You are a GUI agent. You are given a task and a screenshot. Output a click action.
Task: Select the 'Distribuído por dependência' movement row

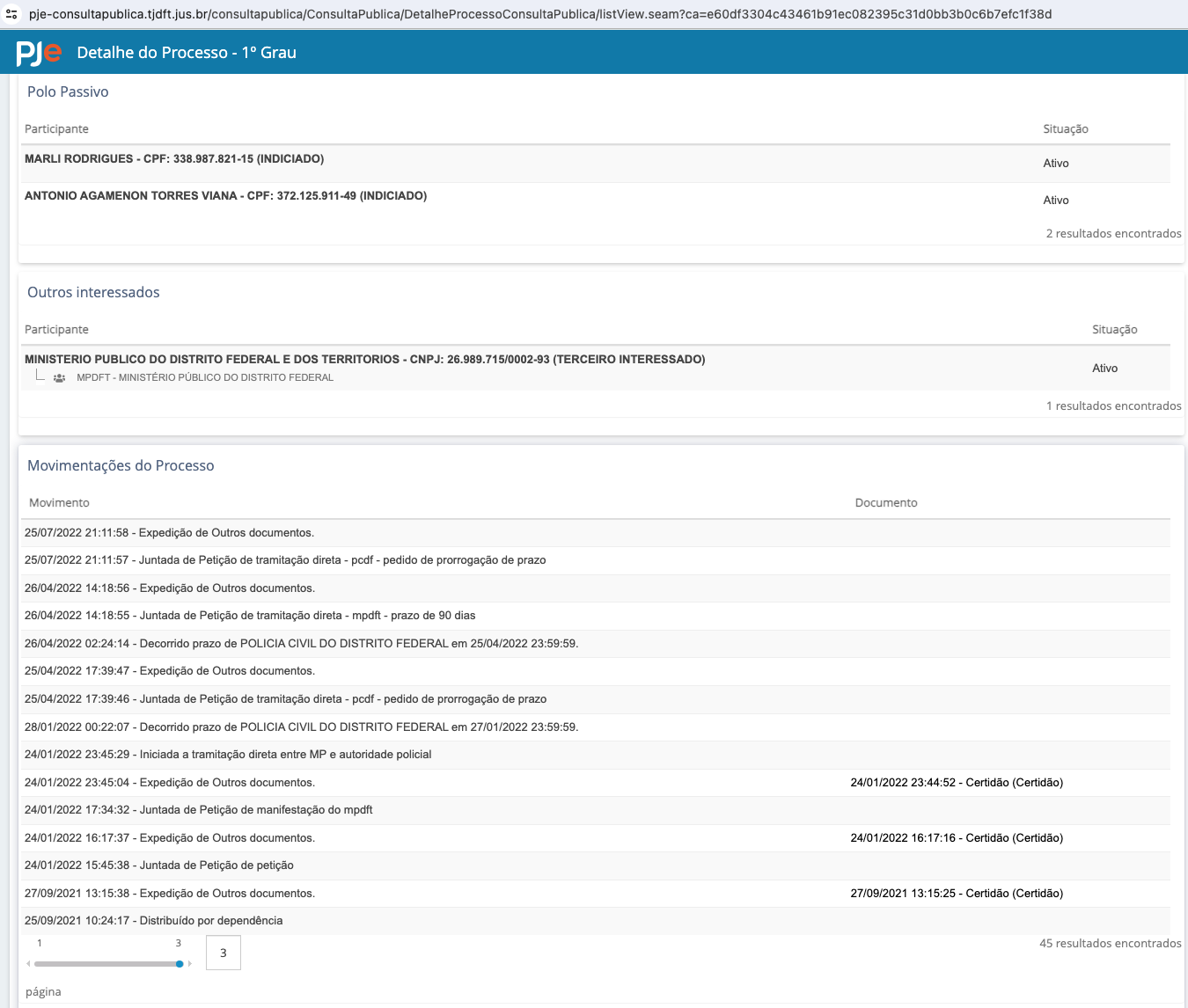tap(154, 921)
